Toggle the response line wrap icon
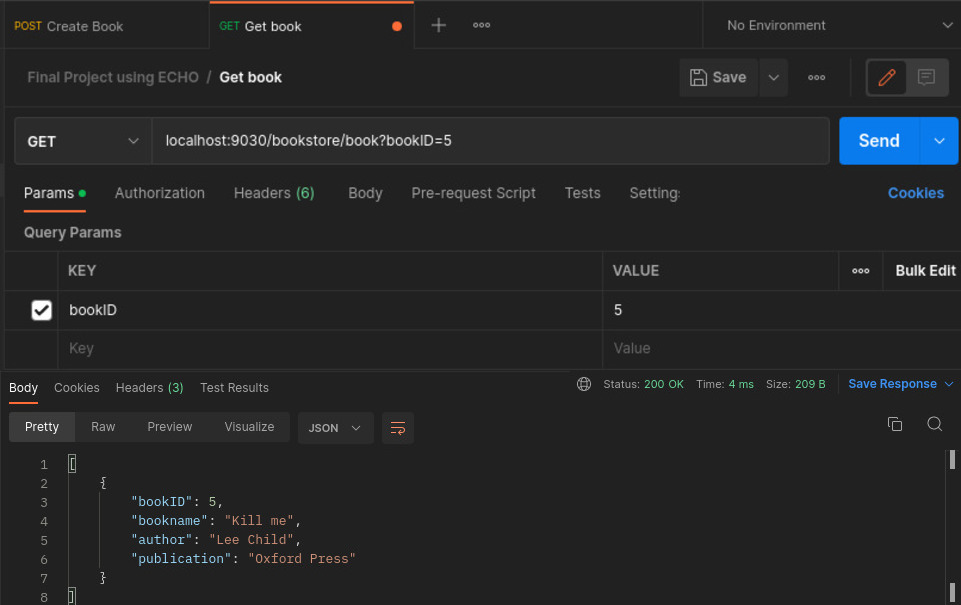Screen dimensions: 961x605 [x=398, y=427]
